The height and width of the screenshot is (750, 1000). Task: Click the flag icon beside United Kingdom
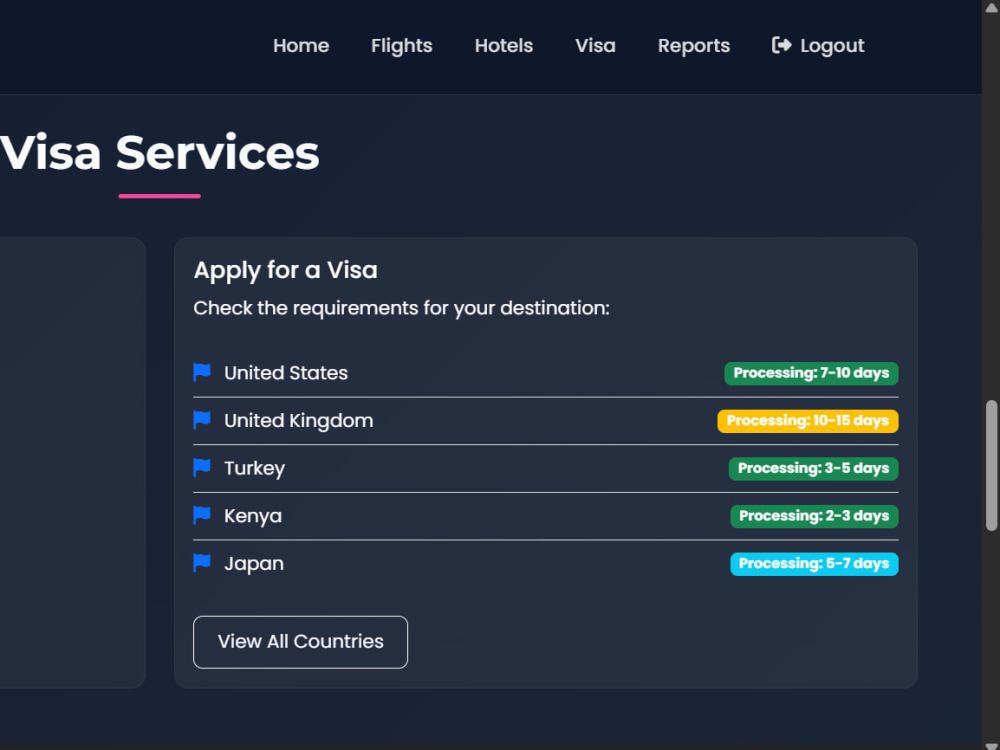[x=202, y=420]
